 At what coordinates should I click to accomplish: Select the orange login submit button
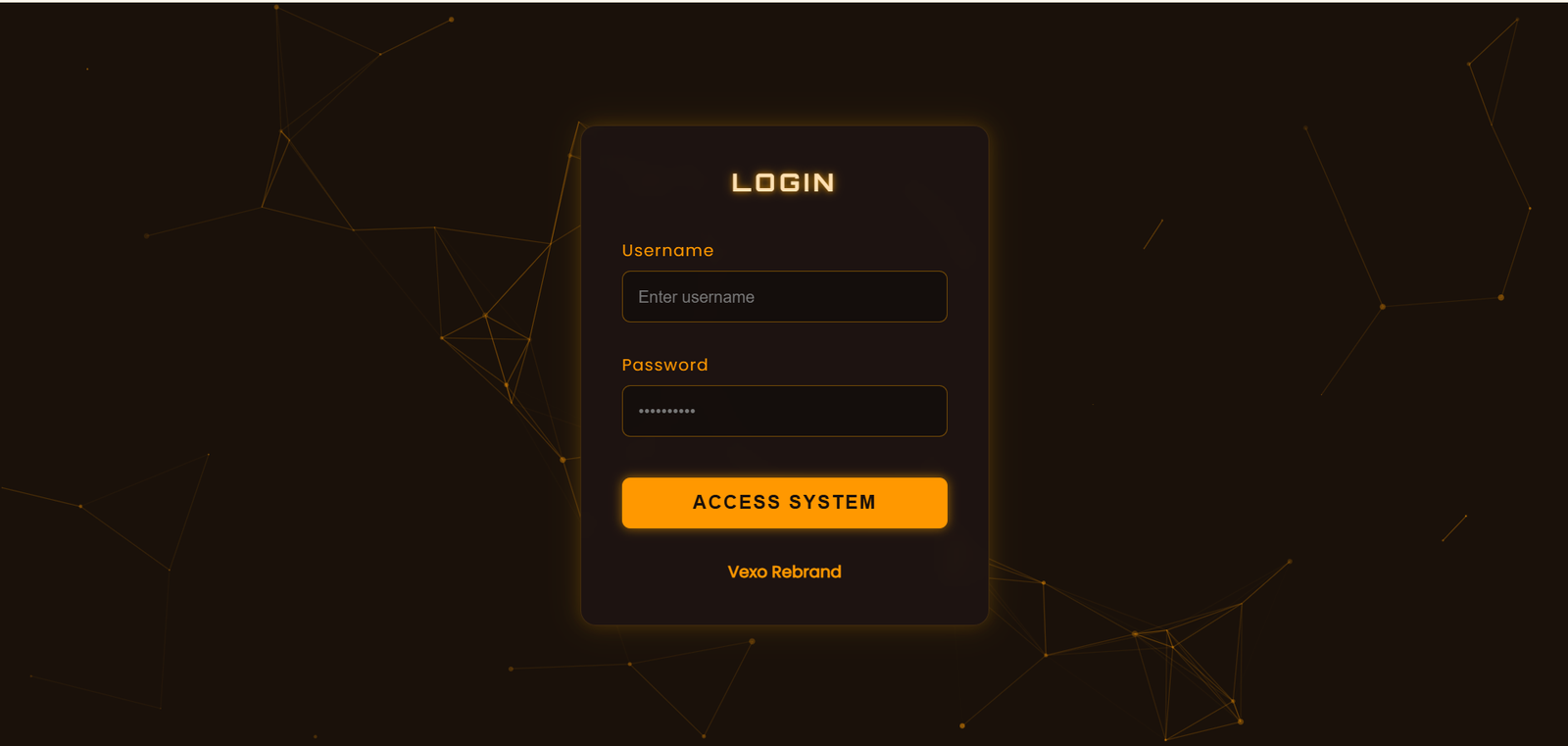[x=784, y=503]
